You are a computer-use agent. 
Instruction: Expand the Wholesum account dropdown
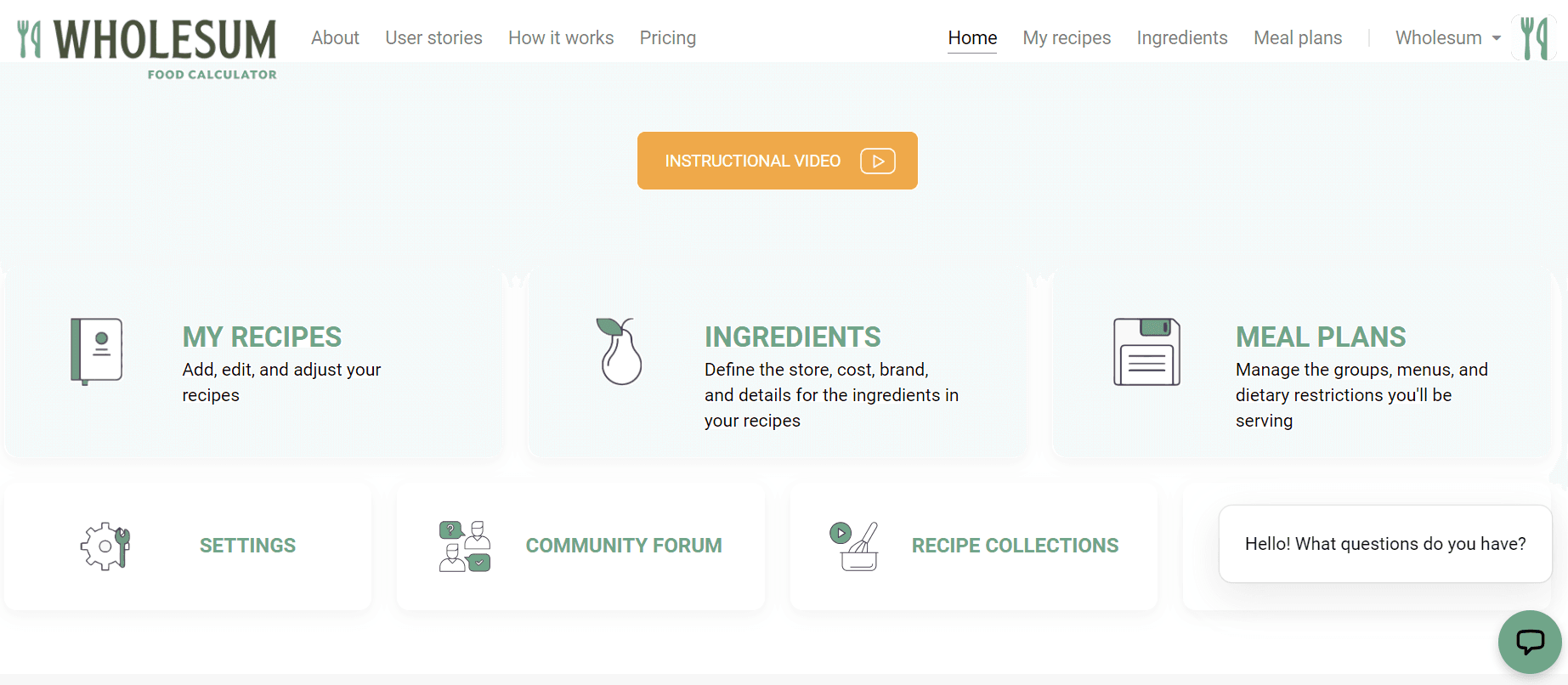[x=1447, y=38]
